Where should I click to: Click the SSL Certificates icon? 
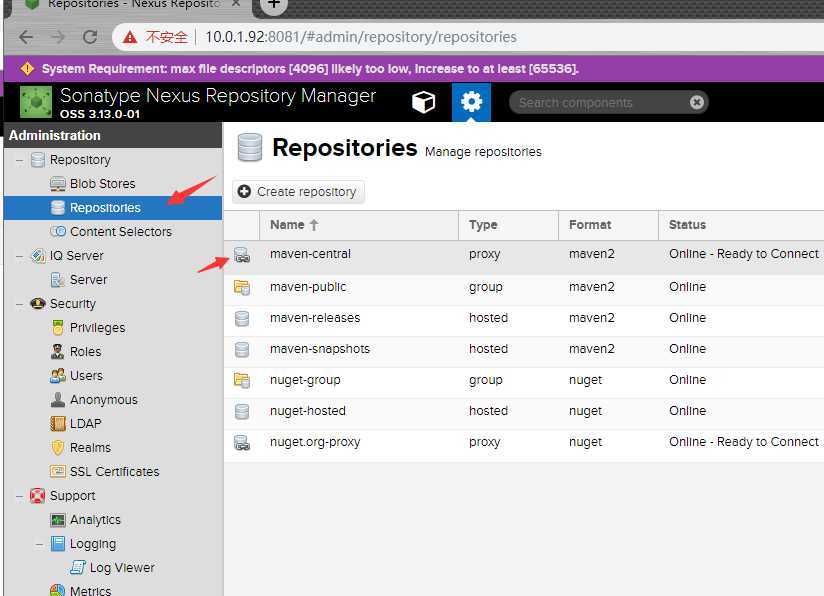pos(58,471)
